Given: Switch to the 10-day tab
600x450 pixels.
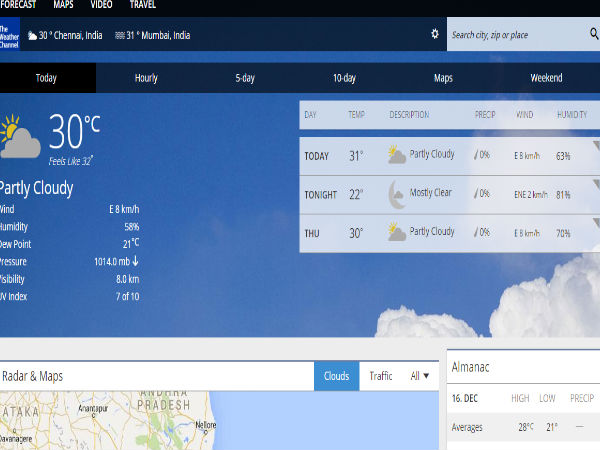Looking at the screenshot, I should click(344, 78).
